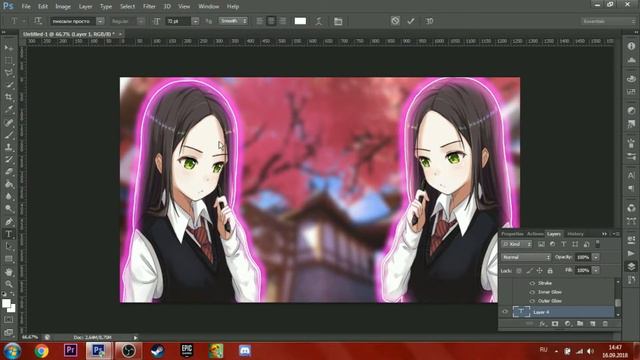640x360 pixels.
Task: Select the Move tool
Action: [9, 48]
